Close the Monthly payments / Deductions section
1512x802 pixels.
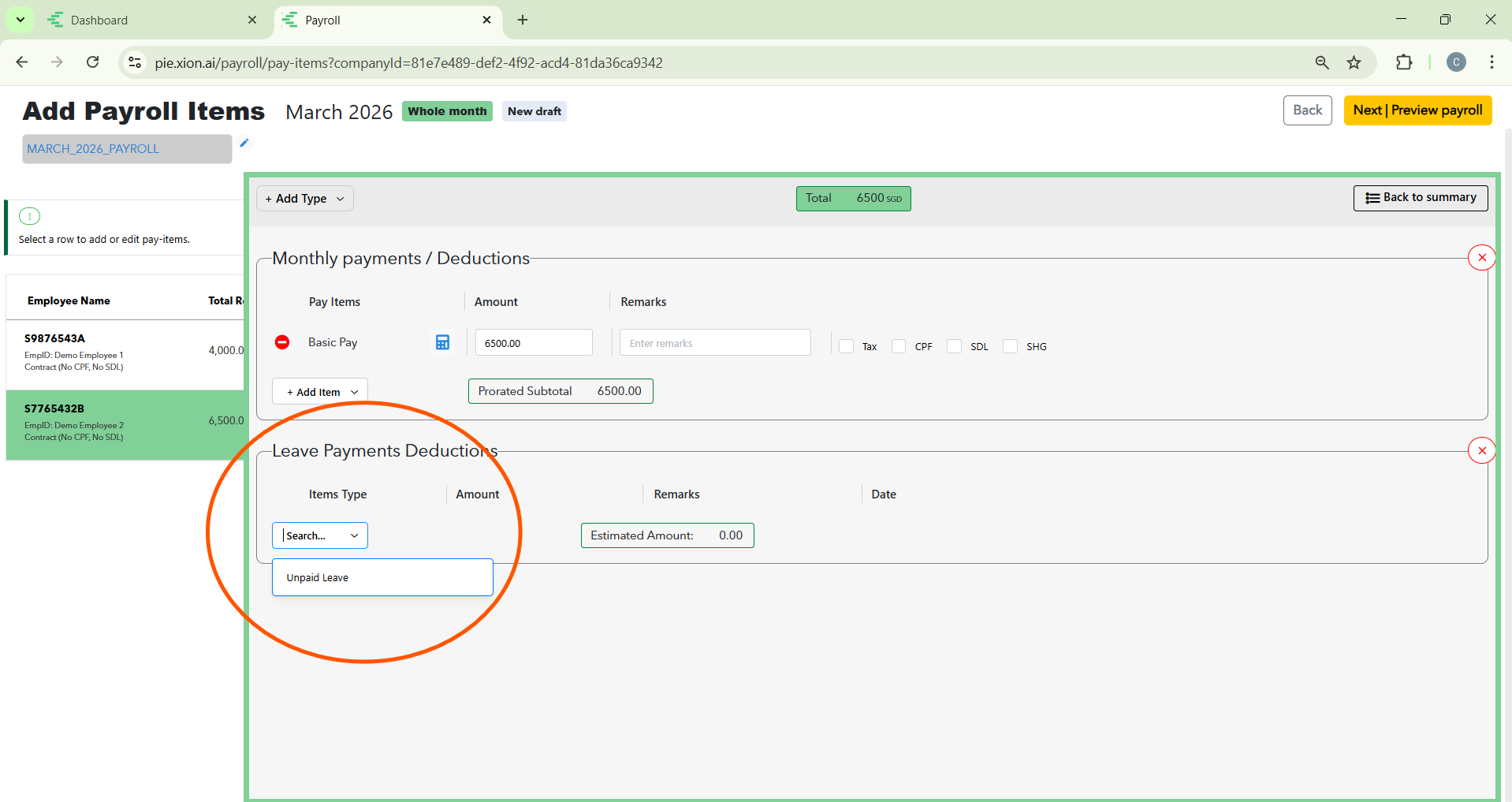pyautogui.click(x=1481, y=258)
